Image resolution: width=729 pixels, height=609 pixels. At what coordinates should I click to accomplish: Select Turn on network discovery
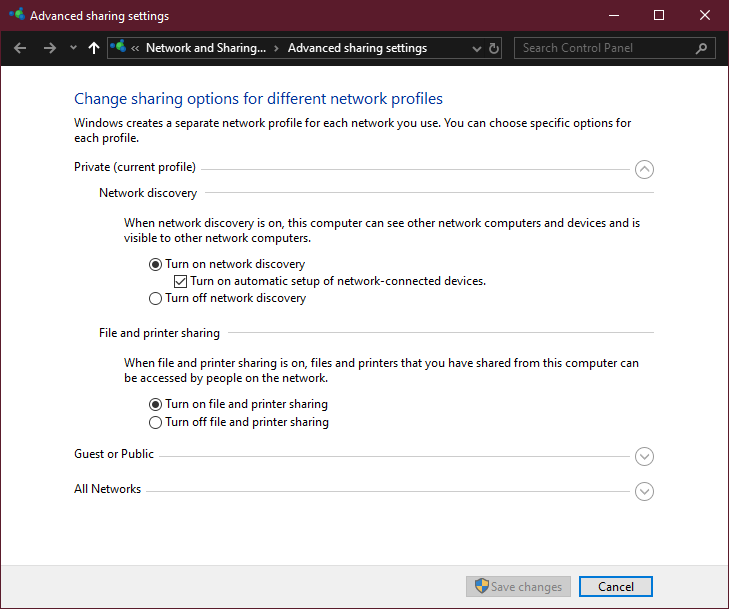[155, 264]
